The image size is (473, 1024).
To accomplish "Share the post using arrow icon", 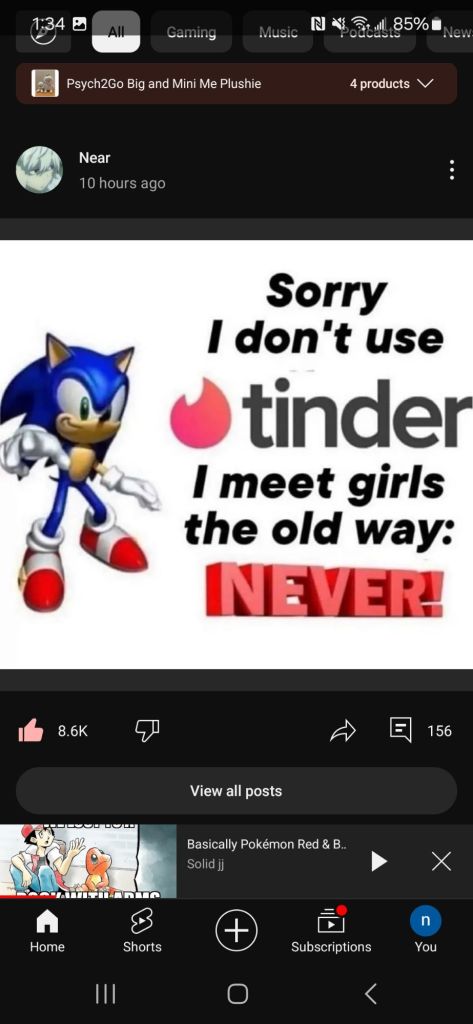I will [x=343, y=731].
